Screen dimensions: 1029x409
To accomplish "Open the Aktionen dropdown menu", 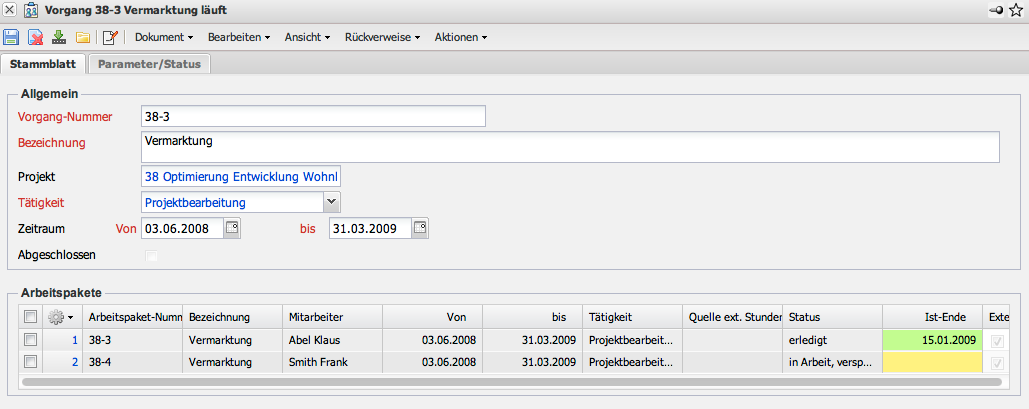I will click(x=461, y=38).
